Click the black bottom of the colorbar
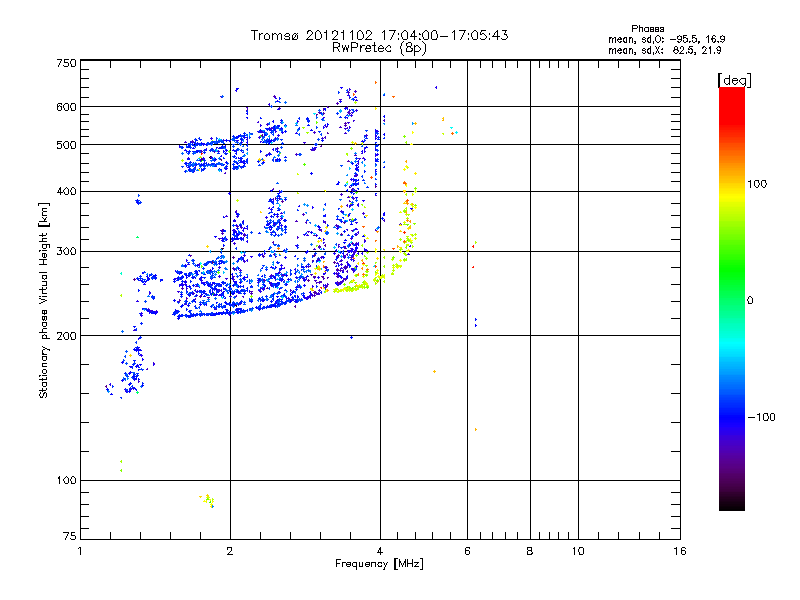Viewport: 800px width, 600px height. coord(732,503)
